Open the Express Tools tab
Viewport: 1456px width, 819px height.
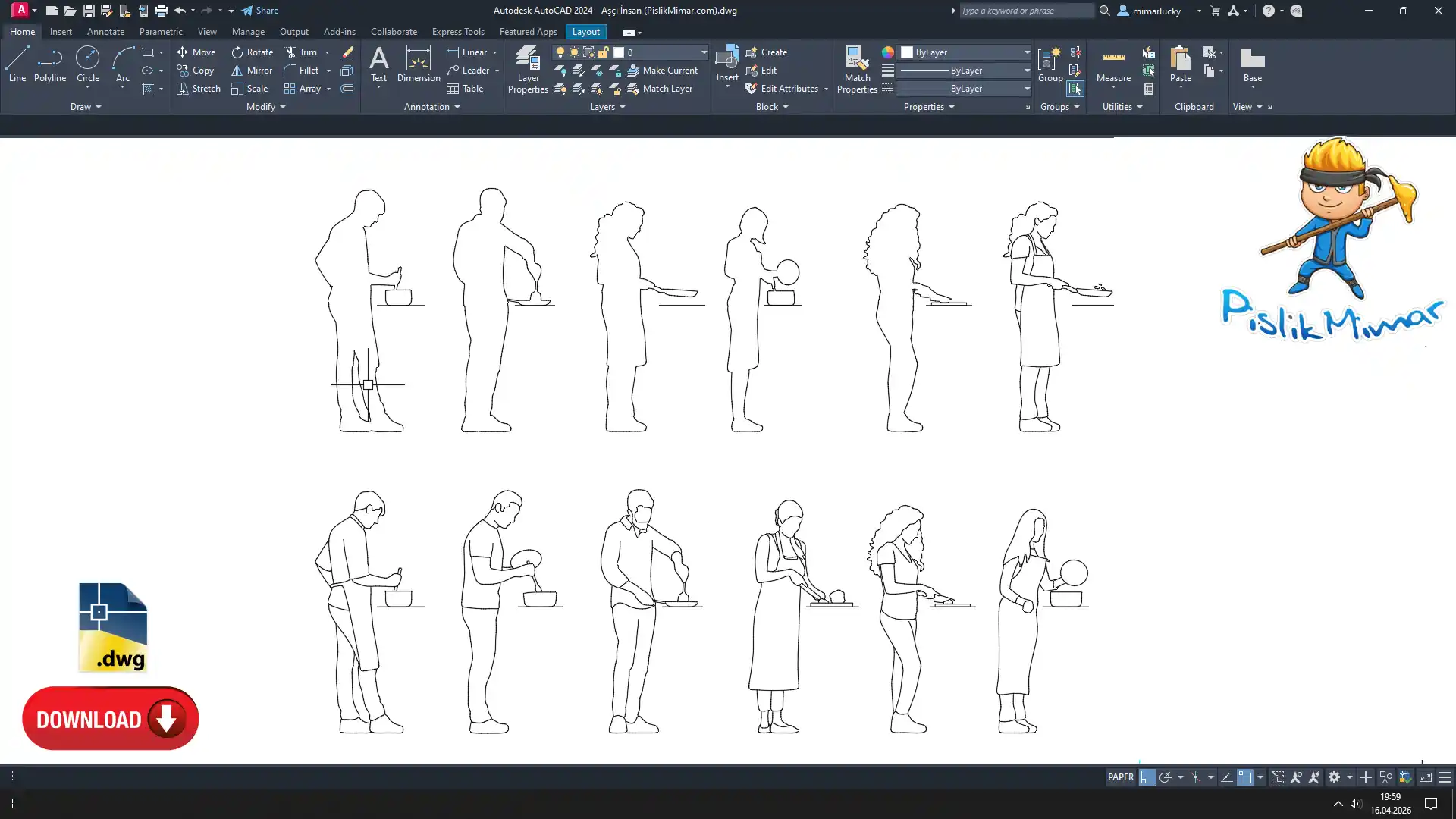click(457, 32)
